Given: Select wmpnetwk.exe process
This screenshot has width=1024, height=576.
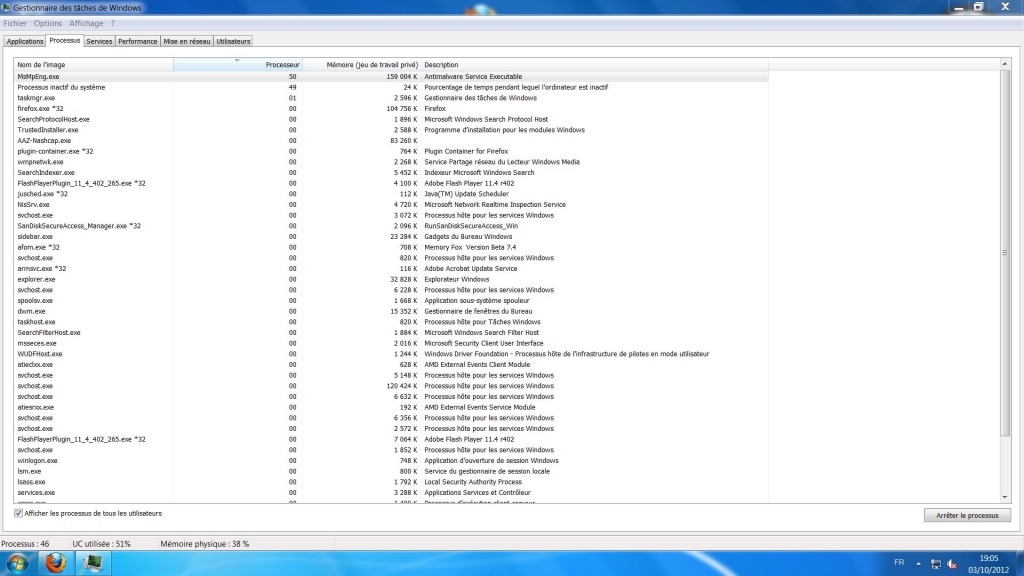Looking at the screenshot, I should coord(391,162).
